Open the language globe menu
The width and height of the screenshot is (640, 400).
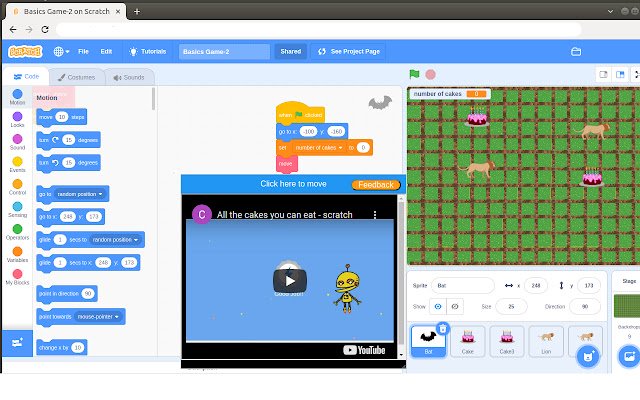point(61,51)
